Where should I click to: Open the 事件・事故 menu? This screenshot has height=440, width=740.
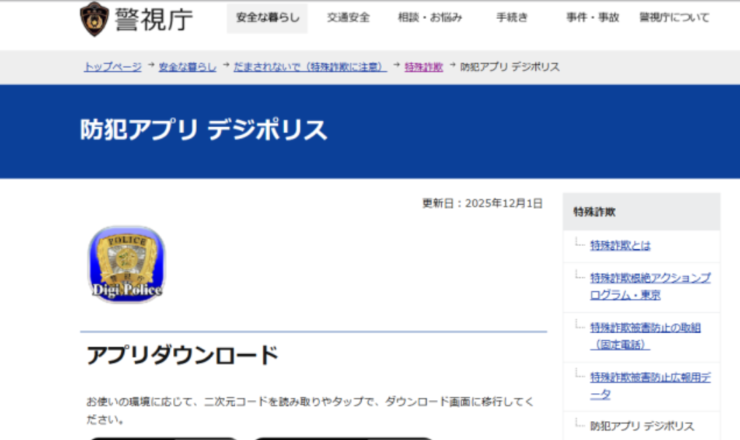[592, 18]
